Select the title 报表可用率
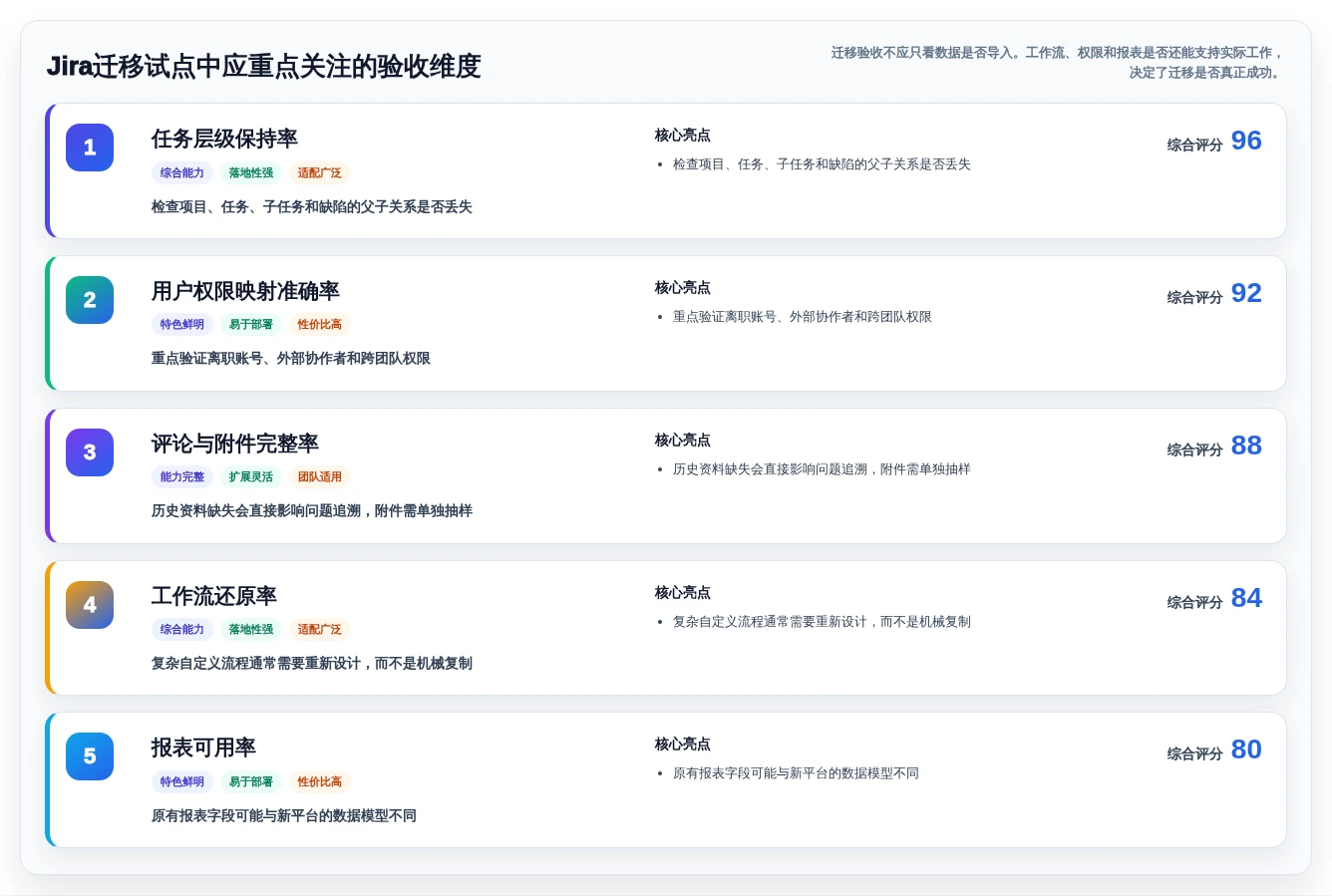 tap(203, 747)
